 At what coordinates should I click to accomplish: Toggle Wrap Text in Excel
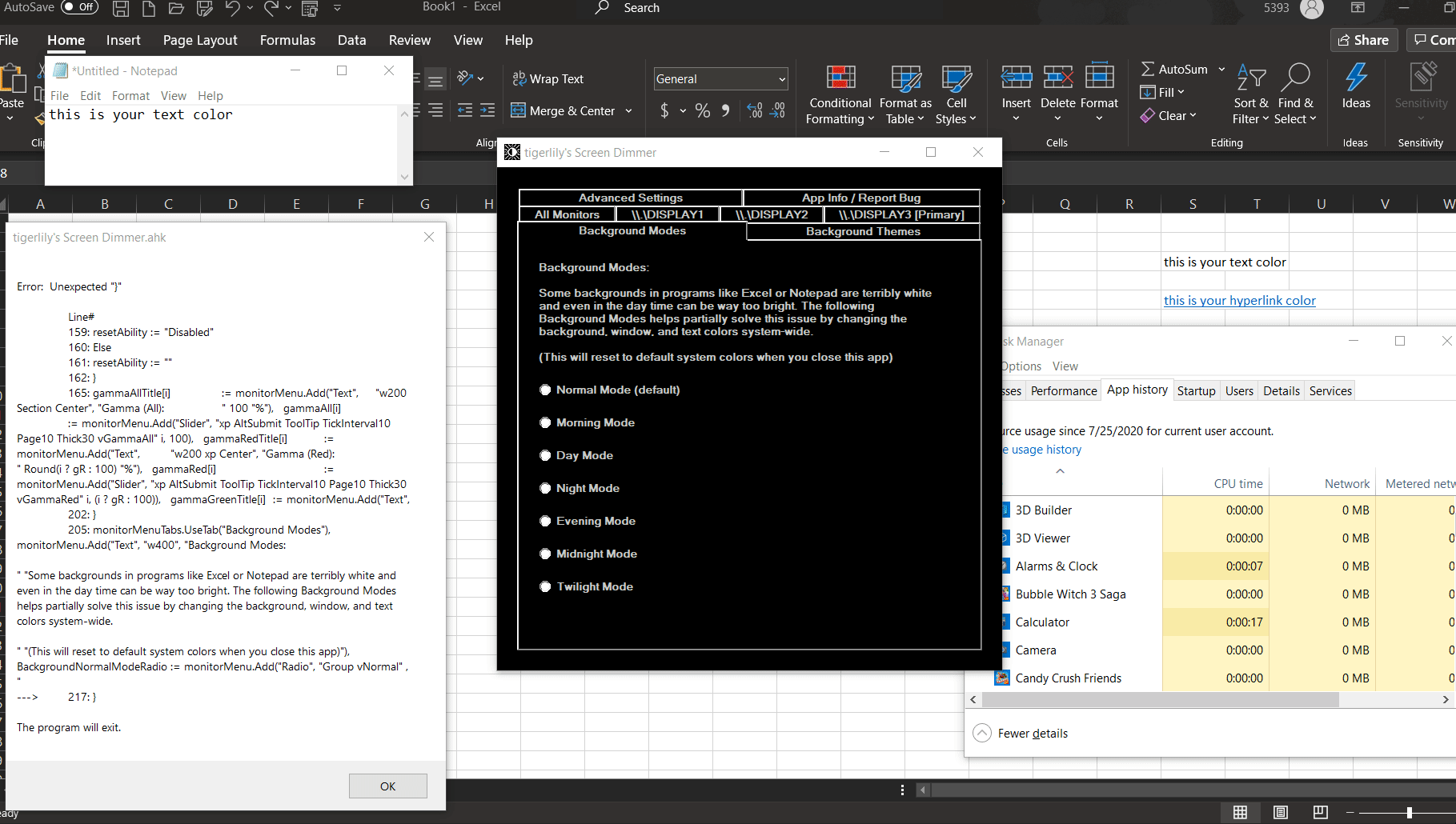[548, 78]
